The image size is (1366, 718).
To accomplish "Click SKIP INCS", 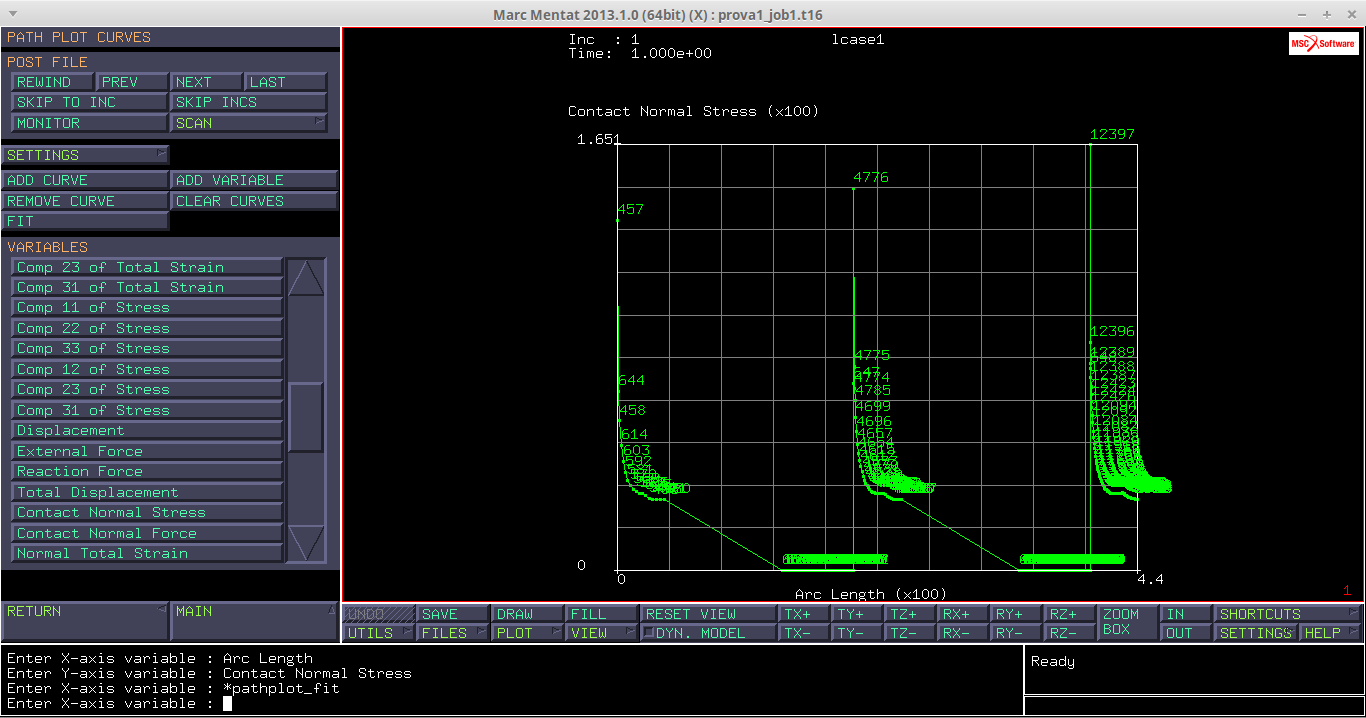I will 249,102.
